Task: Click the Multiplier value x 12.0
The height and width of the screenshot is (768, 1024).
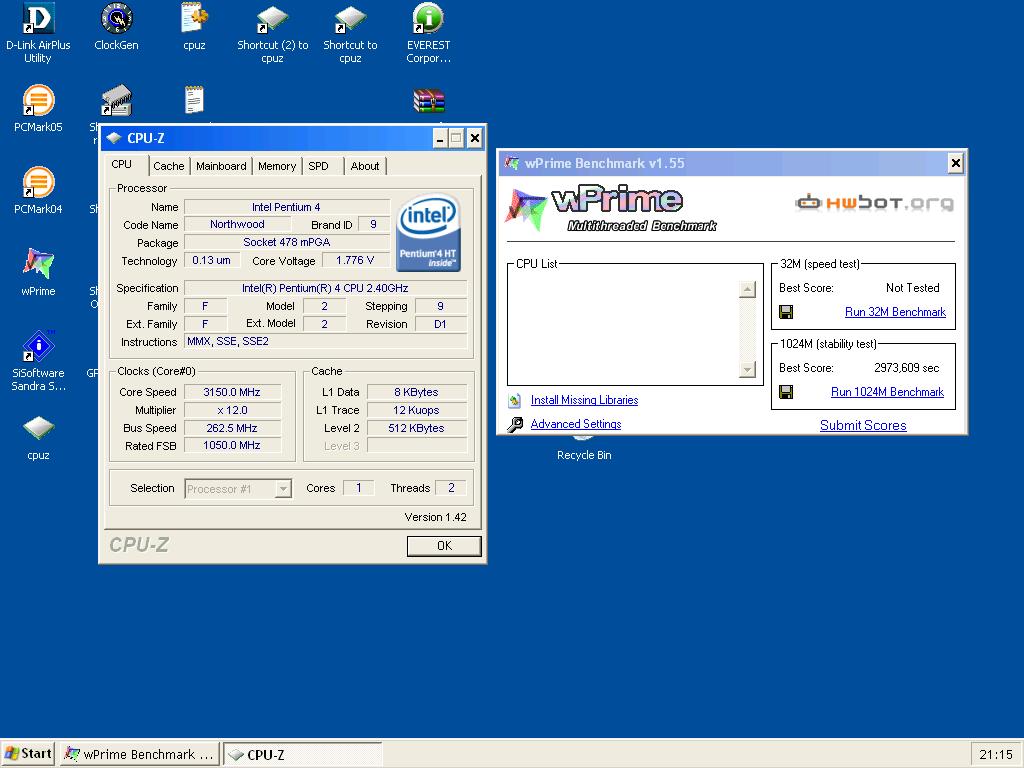Action: 232,410
